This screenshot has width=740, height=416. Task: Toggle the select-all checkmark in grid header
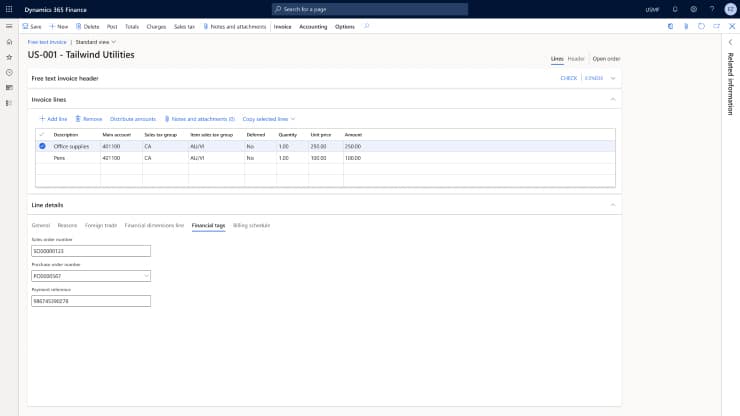(42, 135)
